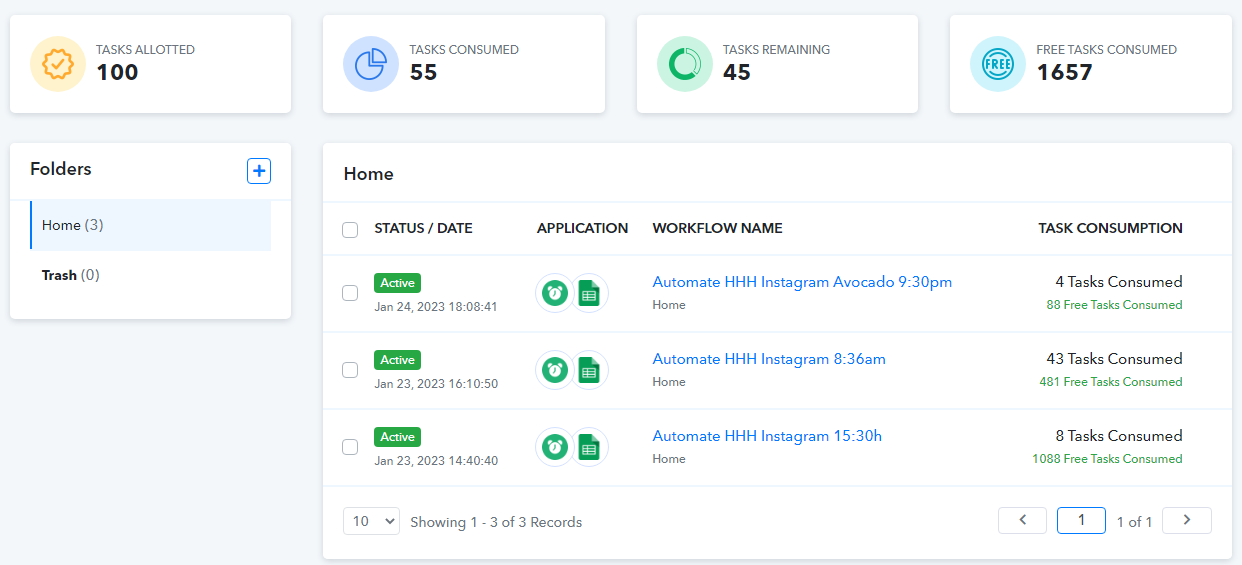Click the page number input field
This screenshot has width=1242, height=565.
point(1081,520)
